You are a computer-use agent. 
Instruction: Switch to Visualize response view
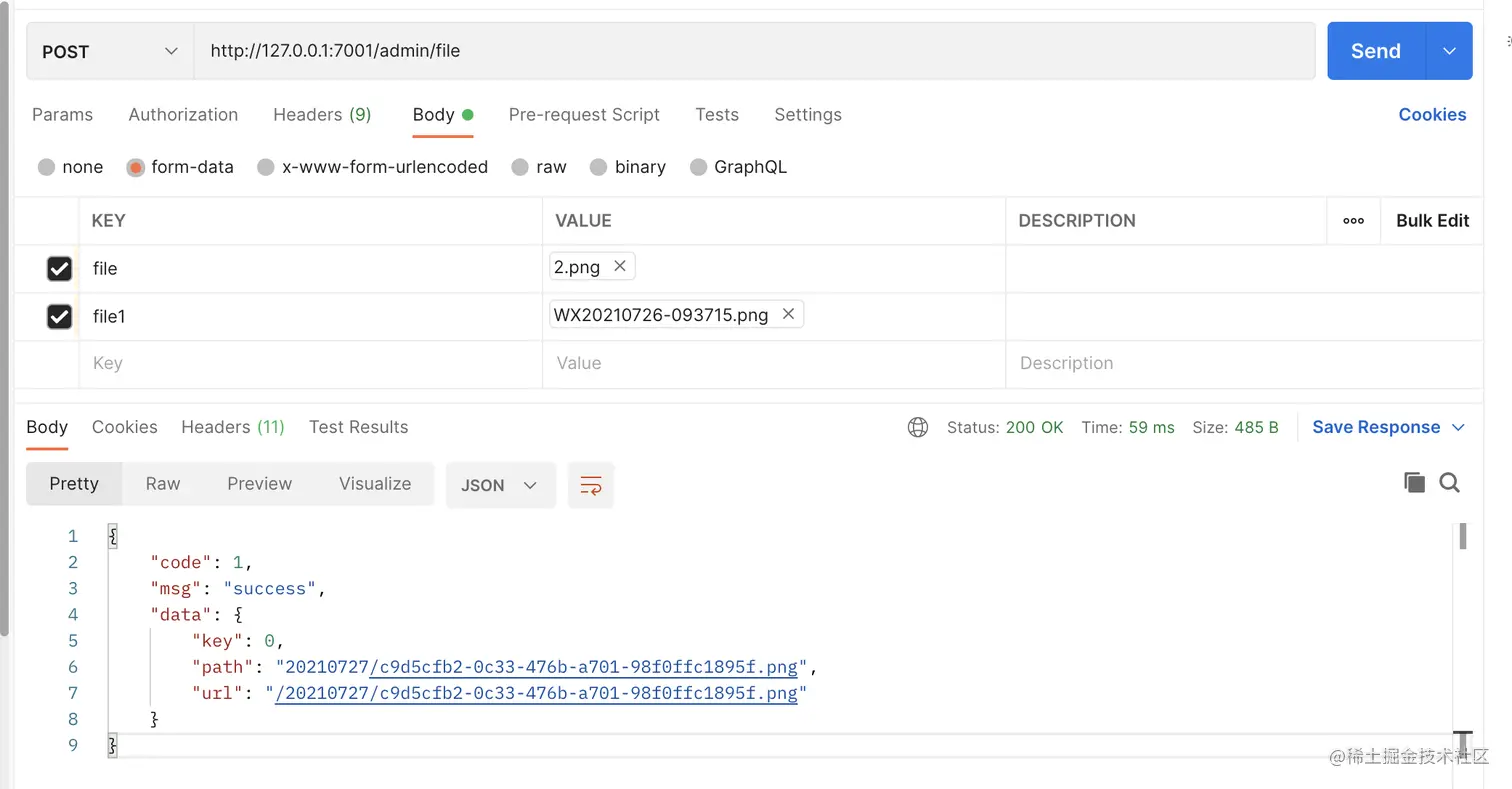point(375,483)
